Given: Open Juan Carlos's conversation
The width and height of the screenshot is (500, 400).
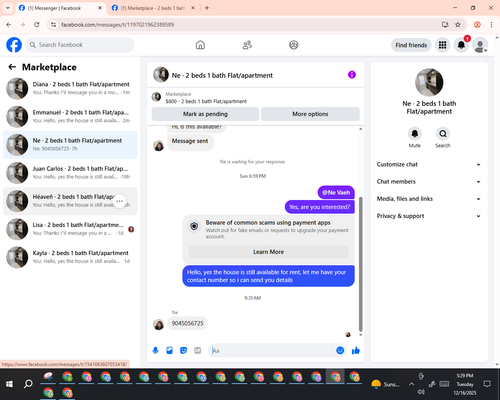Looking at the screenshot, I should coord(70,173).
